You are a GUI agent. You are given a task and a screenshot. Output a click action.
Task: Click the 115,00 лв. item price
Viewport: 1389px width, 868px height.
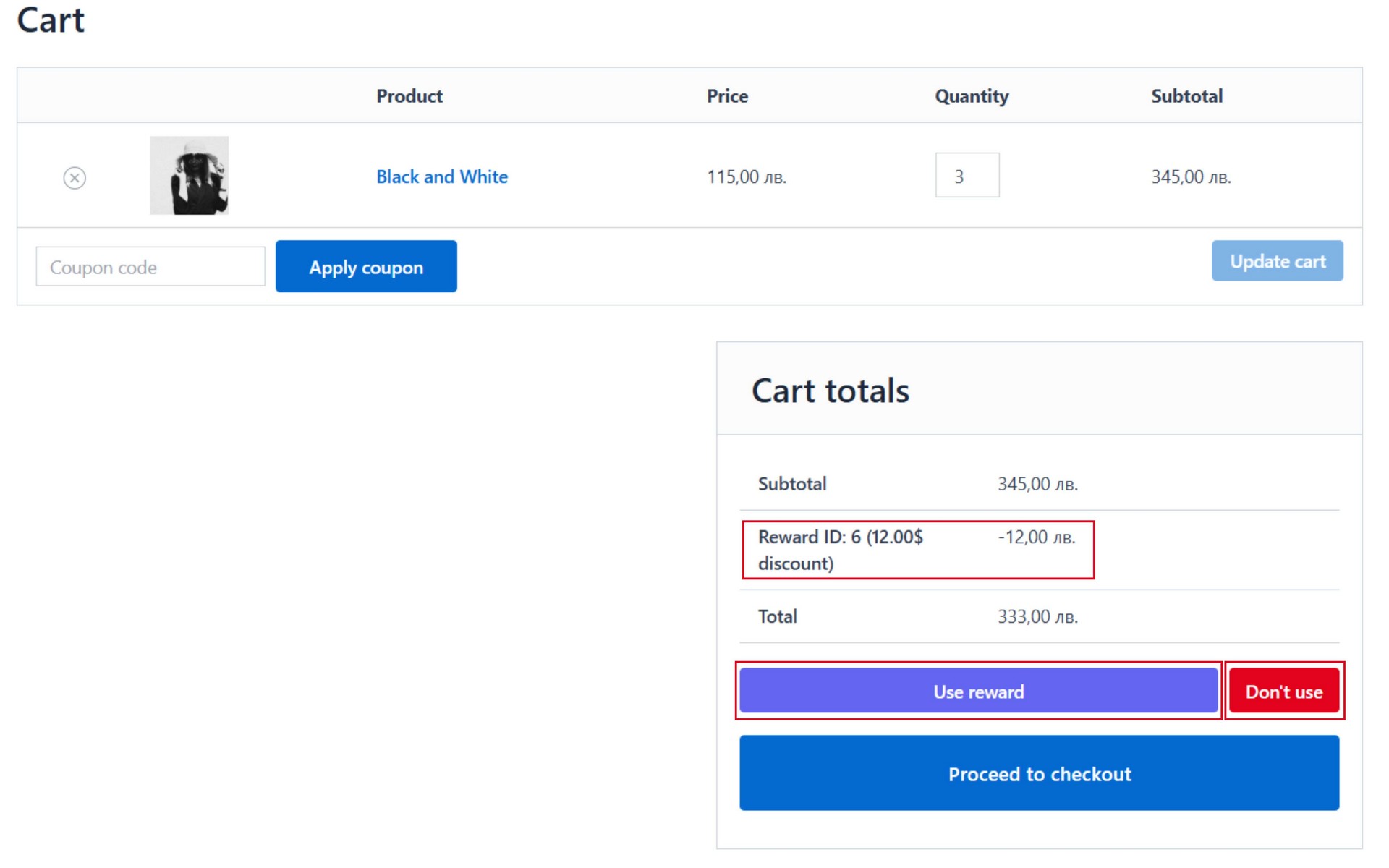click(746, 177)
